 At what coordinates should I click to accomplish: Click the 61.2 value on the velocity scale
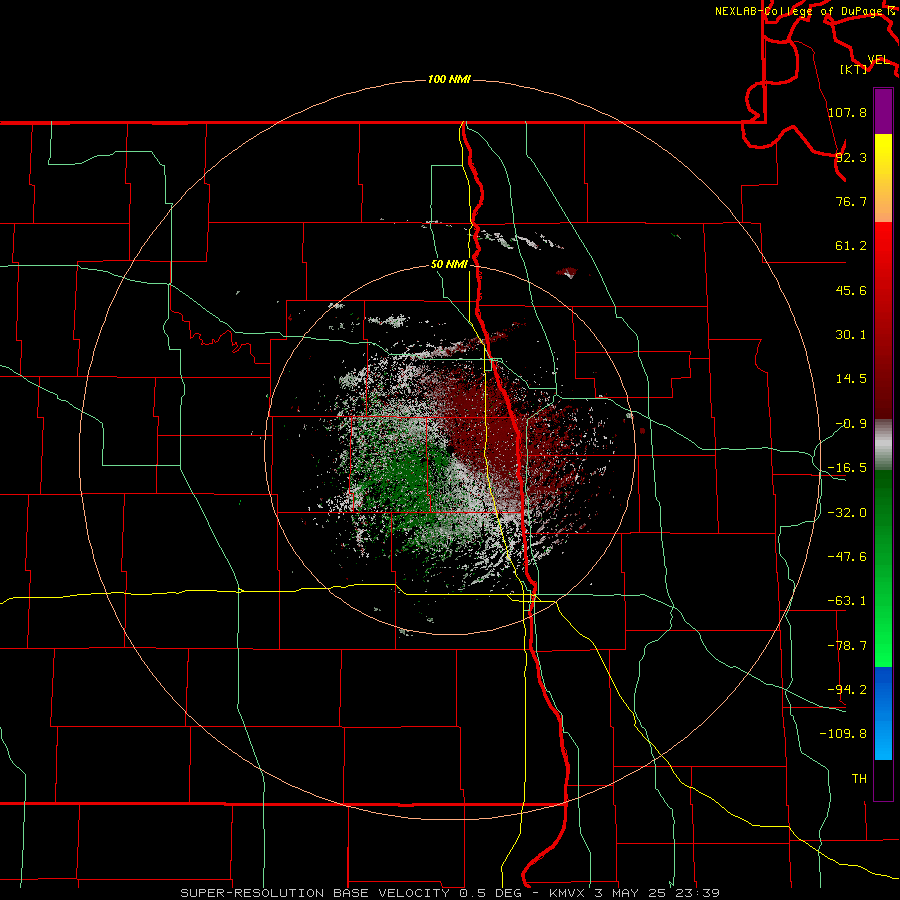point(851,246)
